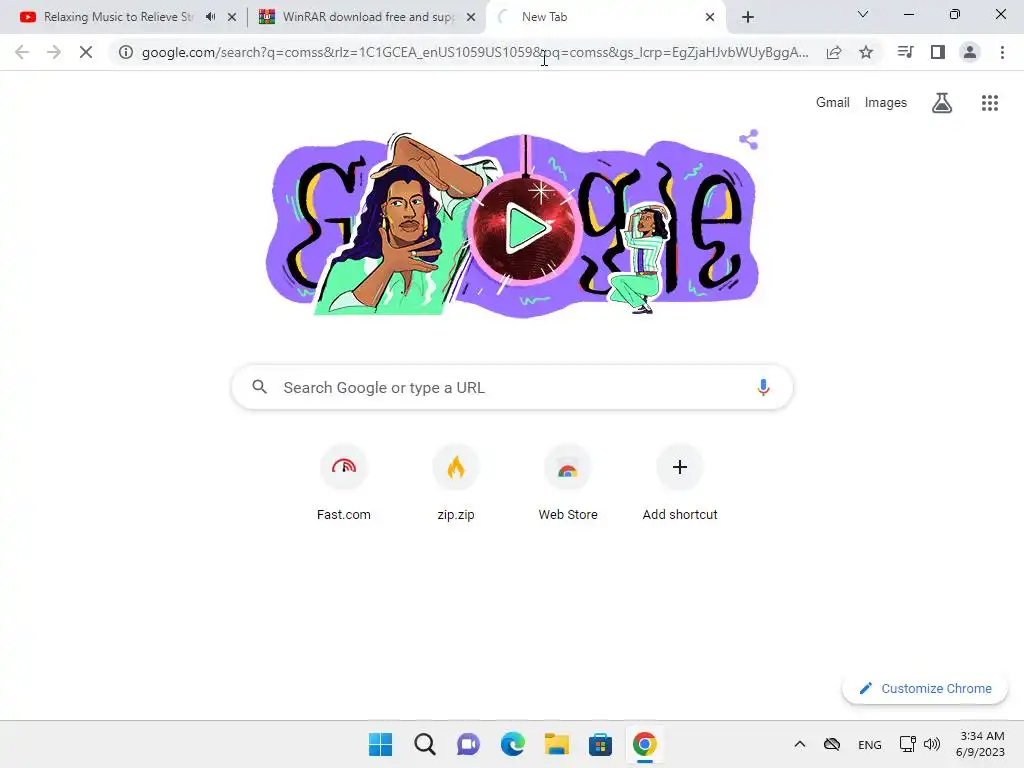The image size is (1024, 768).
Task: Click the Customize Chrome button
Action: coord(925,688)
